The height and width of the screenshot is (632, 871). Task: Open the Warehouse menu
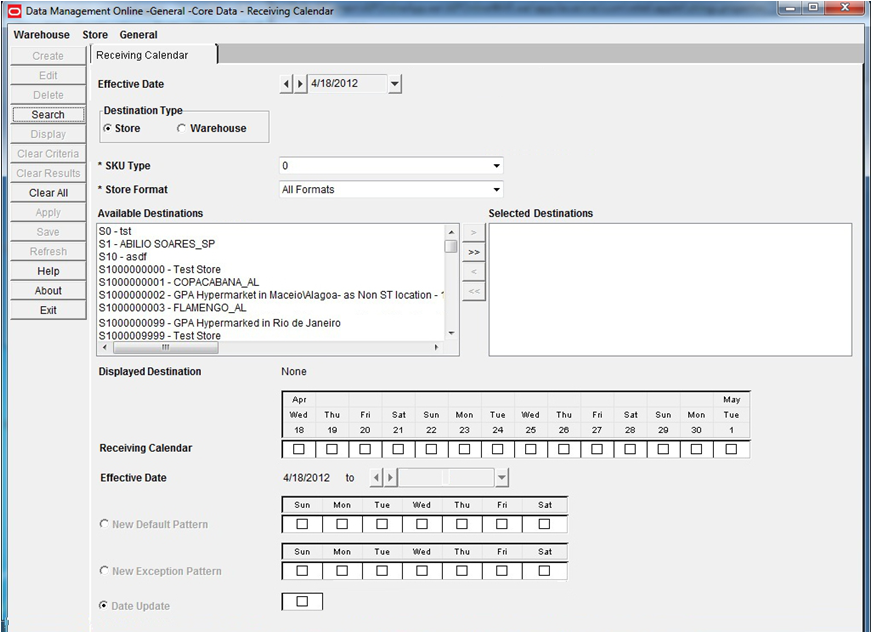[x=42, y=34]
